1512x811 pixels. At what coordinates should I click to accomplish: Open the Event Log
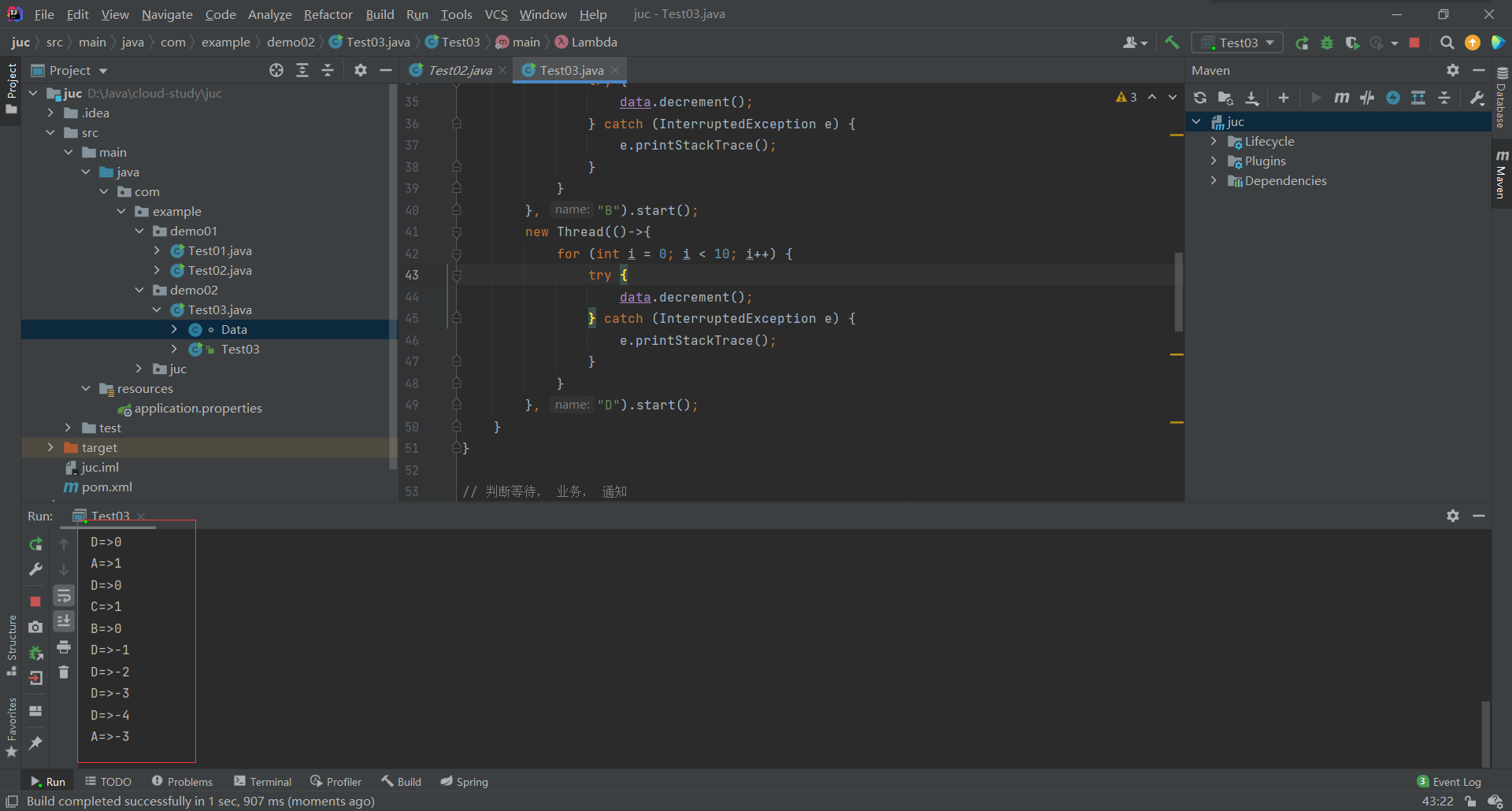(x=1449, y=782)
